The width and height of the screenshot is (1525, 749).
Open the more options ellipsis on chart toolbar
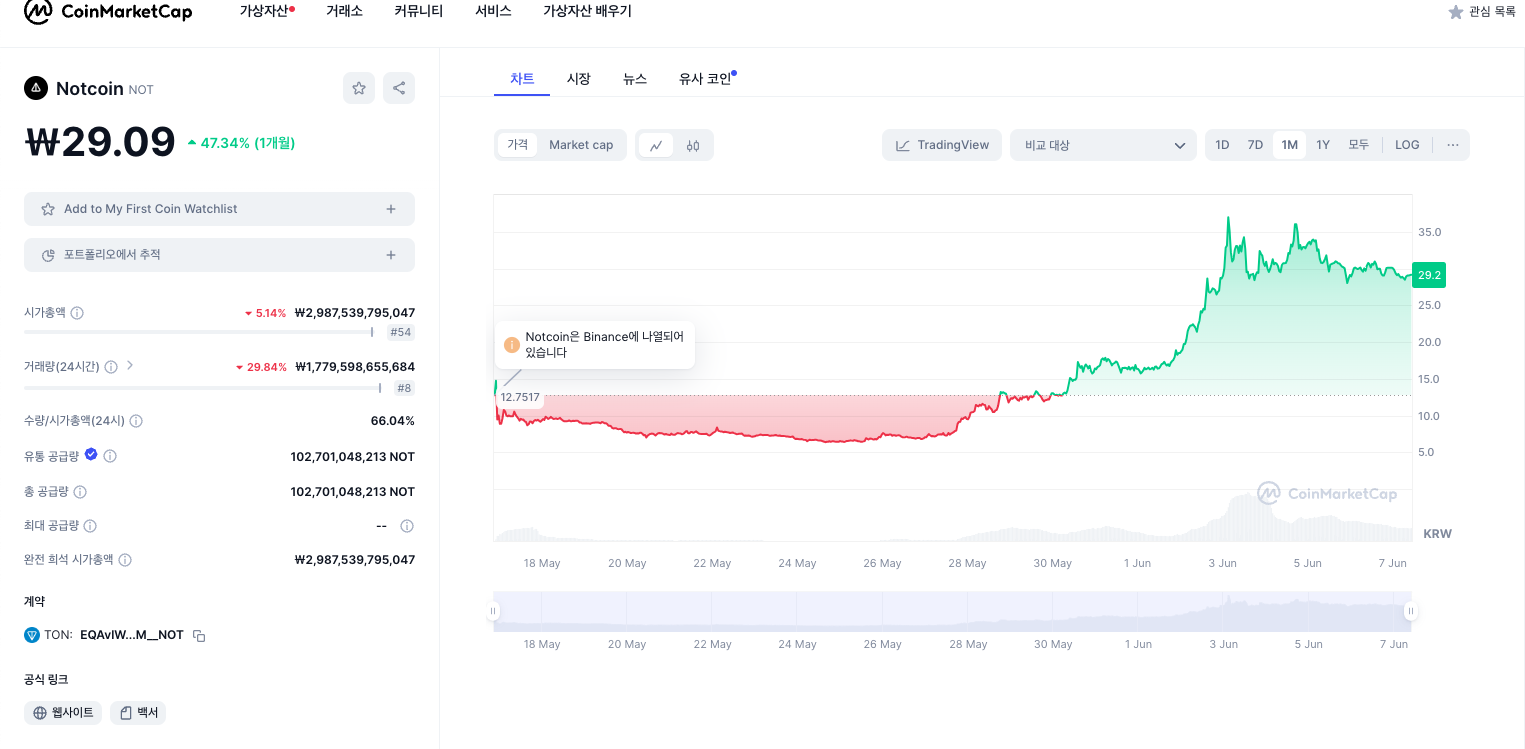[x=1453, y=145]
